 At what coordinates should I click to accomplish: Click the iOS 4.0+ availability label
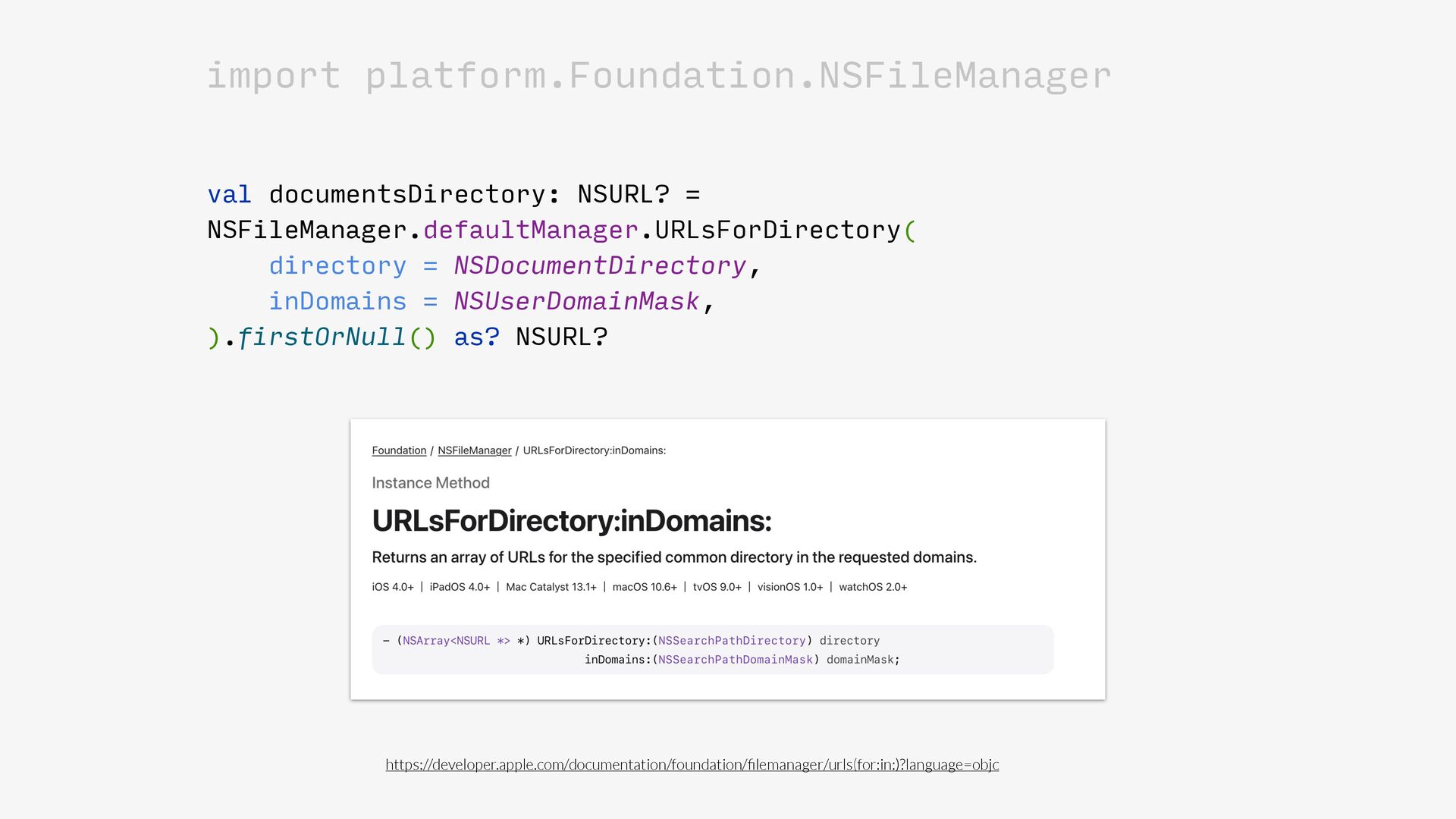coord(392,587)
